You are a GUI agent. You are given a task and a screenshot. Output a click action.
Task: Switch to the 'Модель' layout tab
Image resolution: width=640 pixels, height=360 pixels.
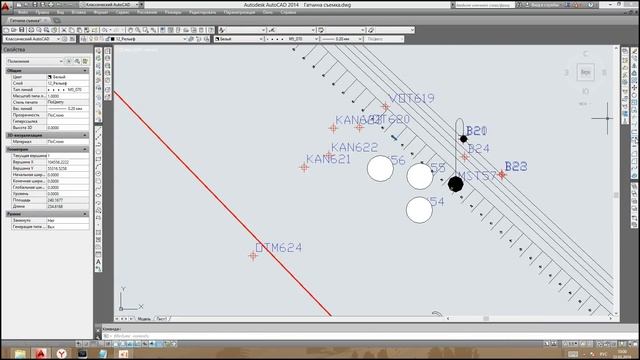144,319
